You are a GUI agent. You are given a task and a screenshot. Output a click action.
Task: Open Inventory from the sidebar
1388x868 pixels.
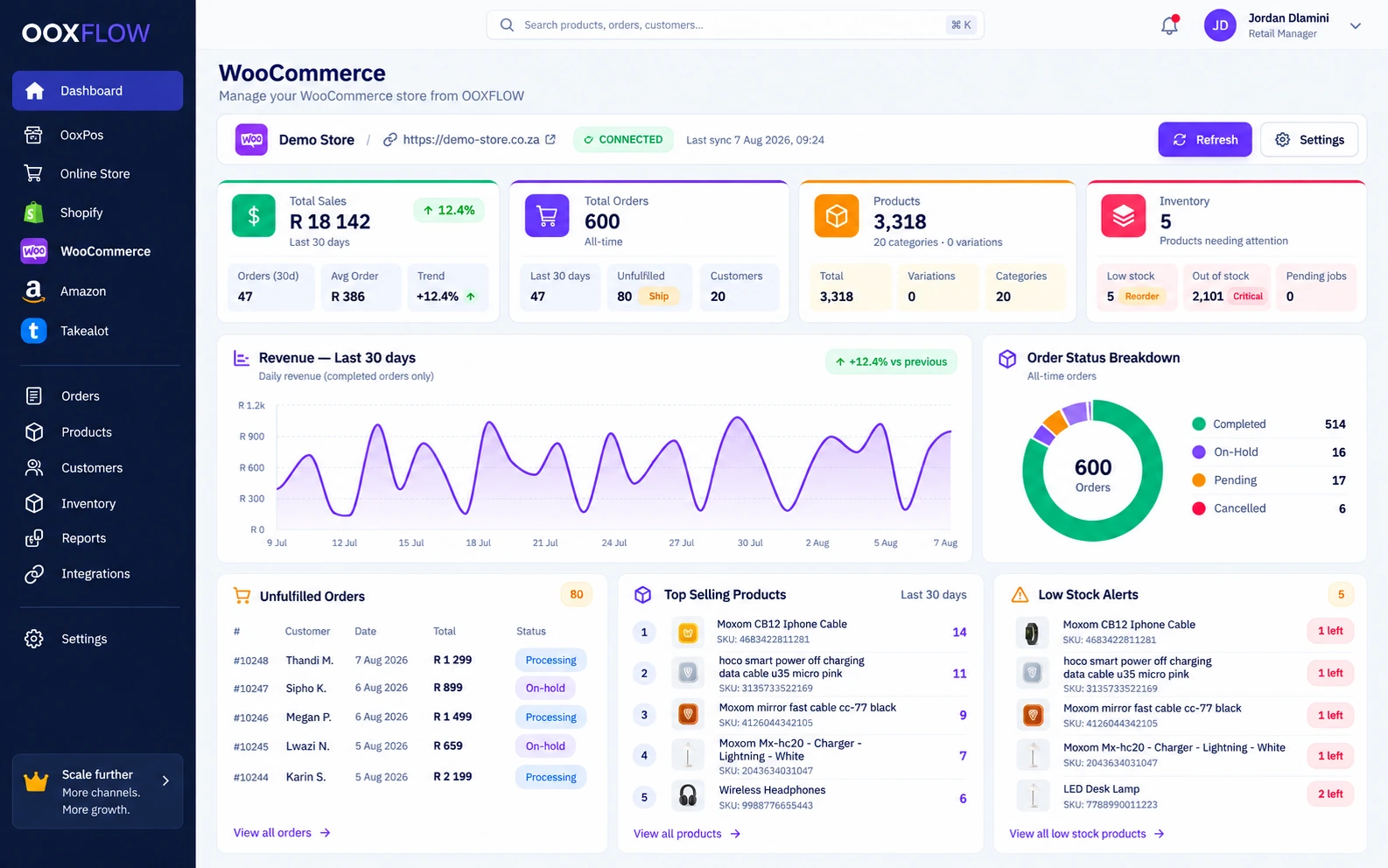(97, 503)
